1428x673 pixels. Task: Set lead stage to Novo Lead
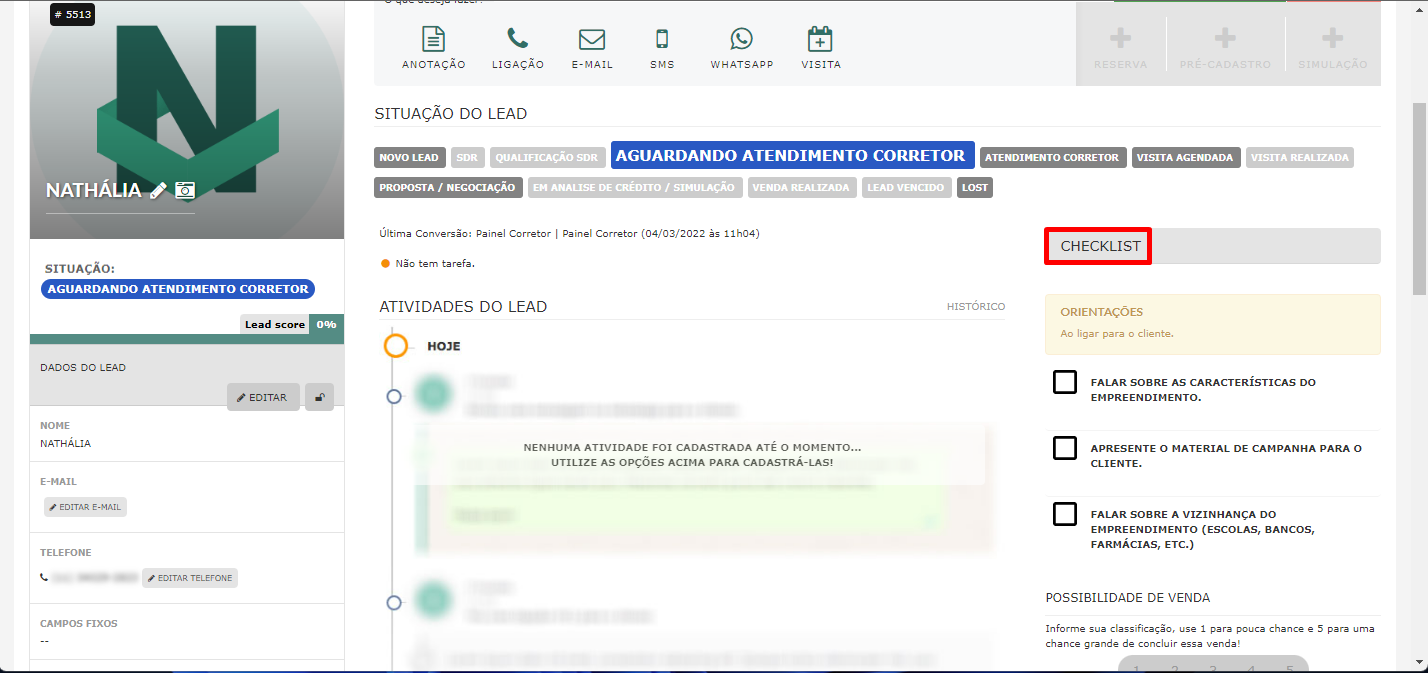click(409, 157)
